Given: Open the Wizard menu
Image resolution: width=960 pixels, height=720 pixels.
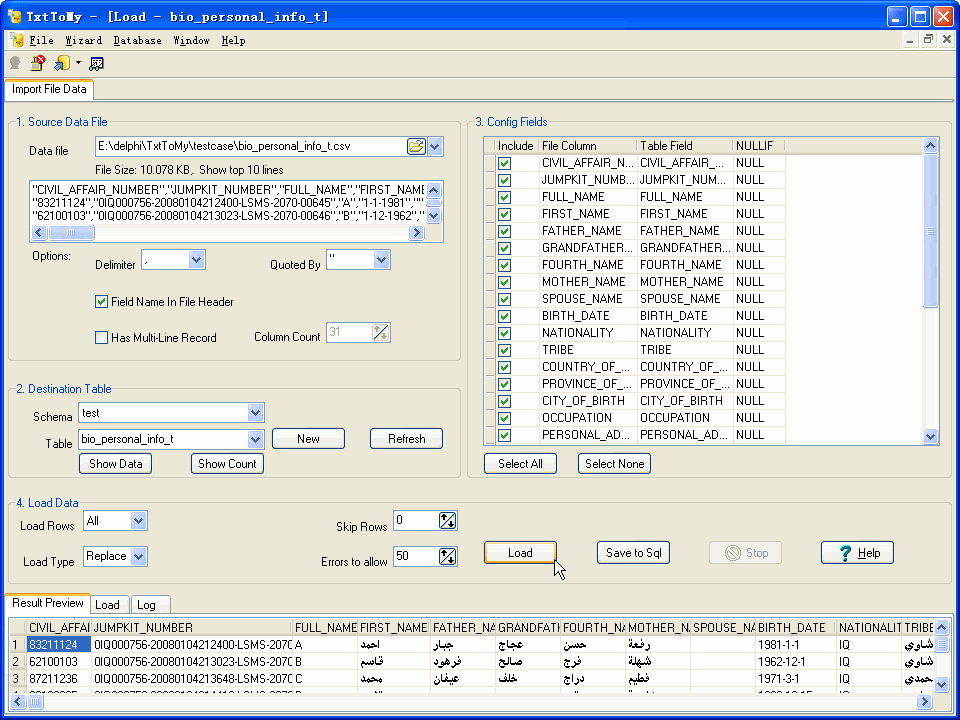Looking at the screenshot, I should coord(84,40).
